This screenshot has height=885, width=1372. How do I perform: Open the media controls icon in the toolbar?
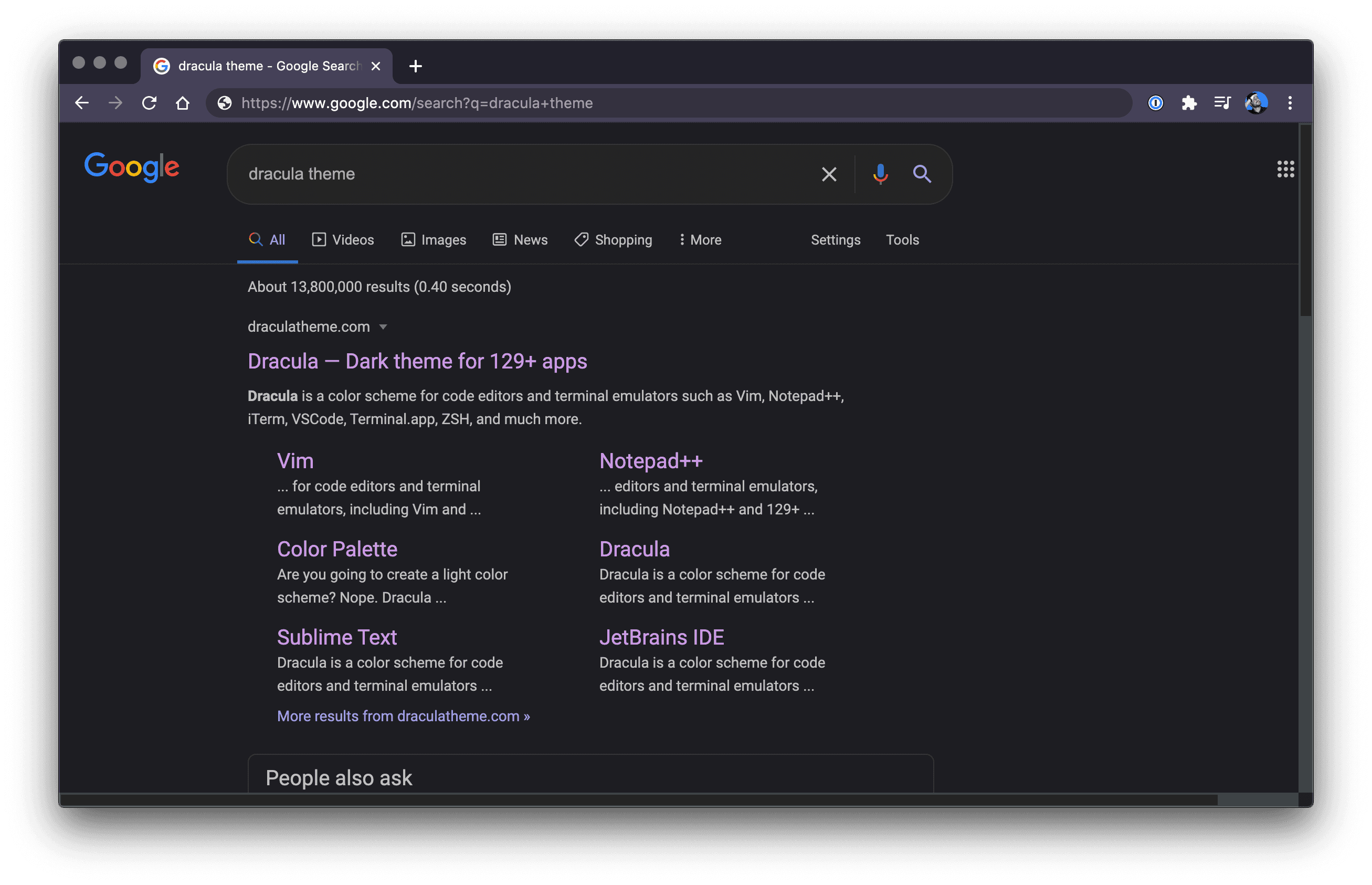click(x=1222, y=103)
